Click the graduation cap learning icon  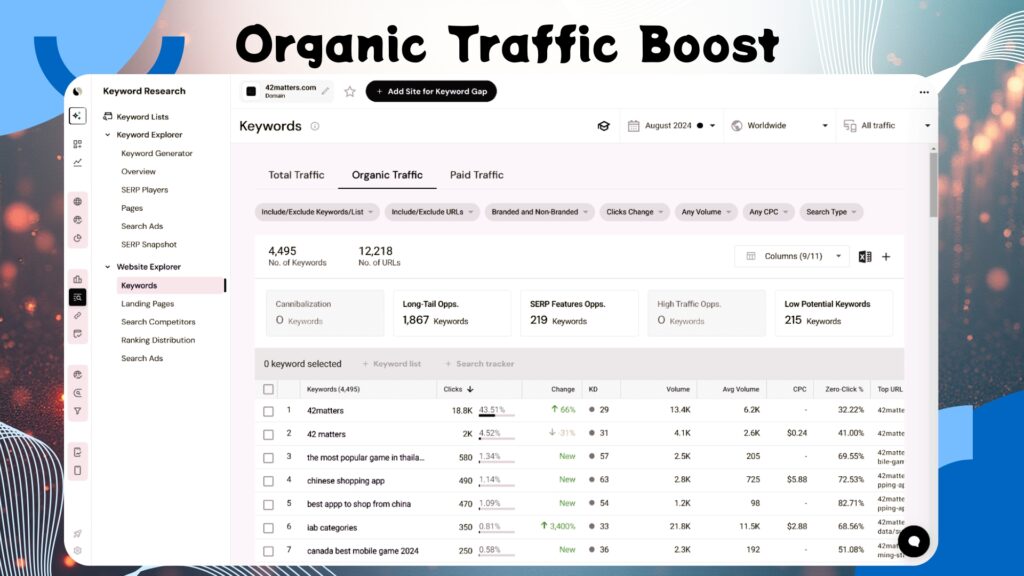(603, 126)
